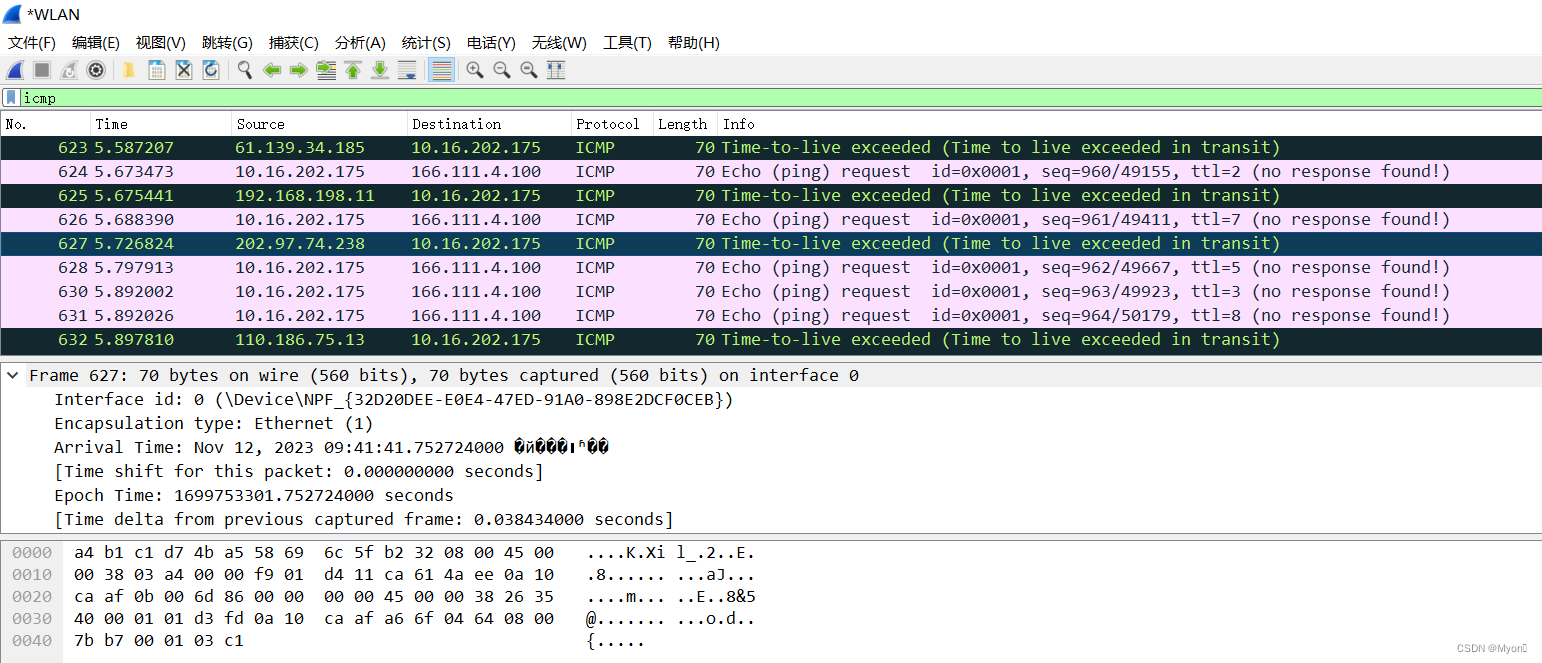The height and width of the screenshot is (663, 1542).
Task: Sort packets by the Info column
Action: (1129, 124)
